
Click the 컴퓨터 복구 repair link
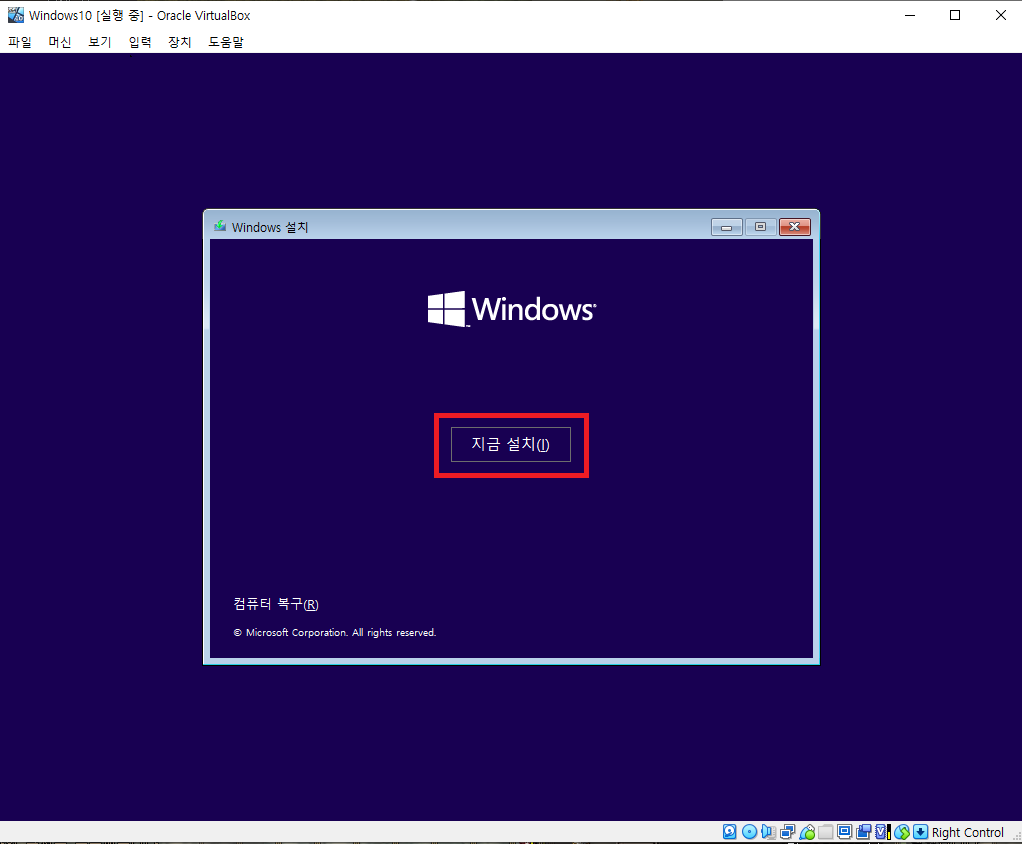coord(276,604)
